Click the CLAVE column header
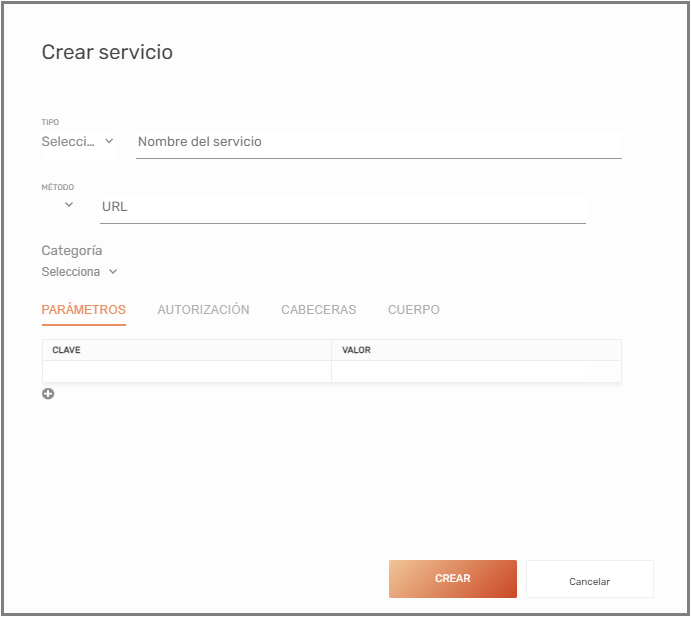Screen dimensions: 691x617 click(187, 350)
